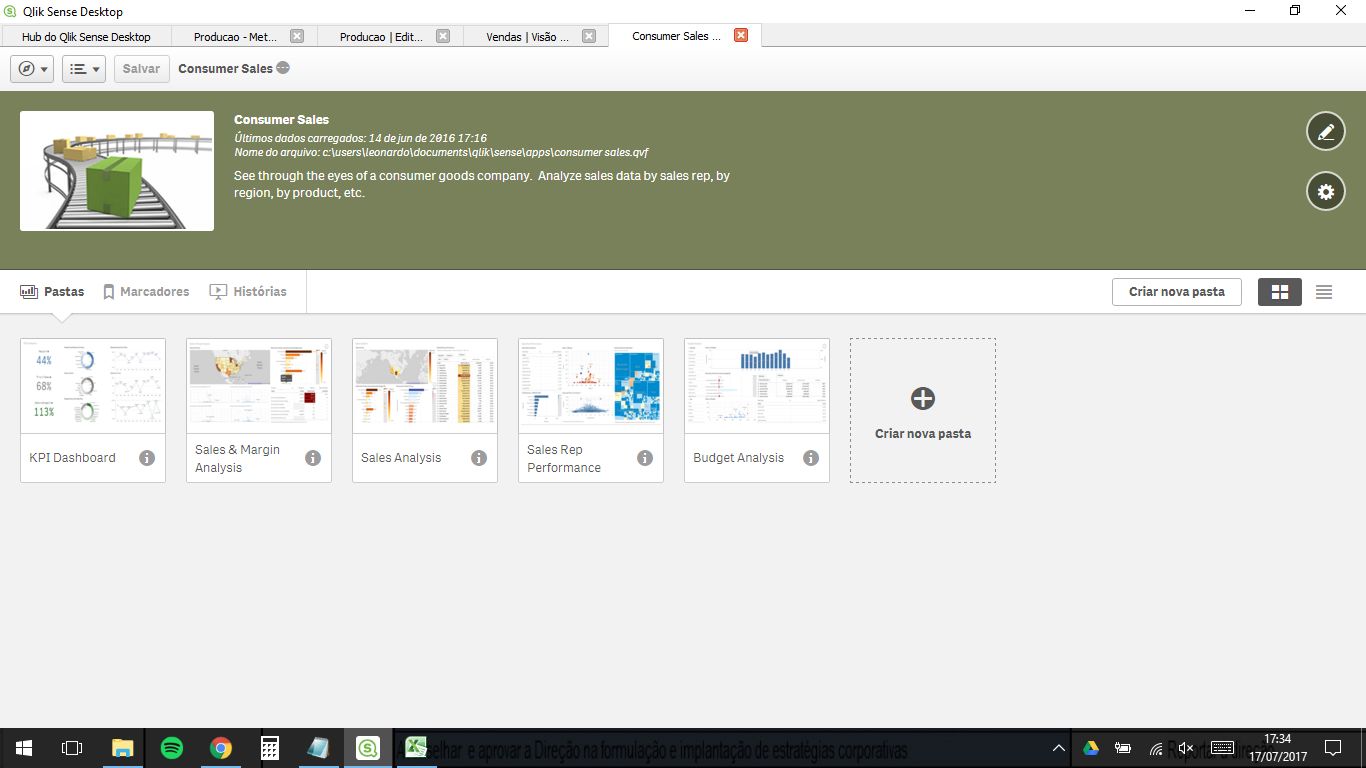The width and height of the screenshot is (1366, 768).
Task: Click the pencil edit app details icon
Action: [x=1325, y=131]
